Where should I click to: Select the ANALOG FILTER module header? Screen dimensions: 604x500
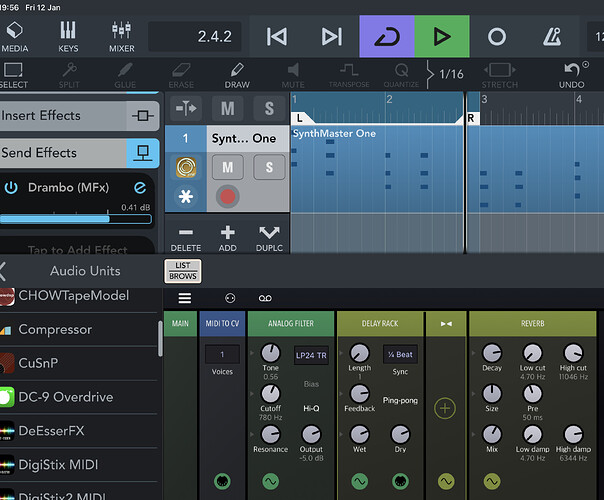tap(291, 324)
